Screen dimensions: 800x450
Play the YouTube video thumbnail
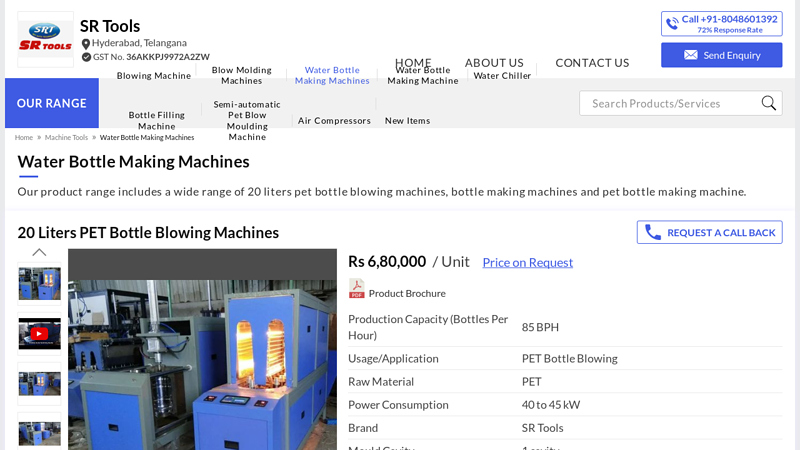pyautogui.click(x=39, y=334)
